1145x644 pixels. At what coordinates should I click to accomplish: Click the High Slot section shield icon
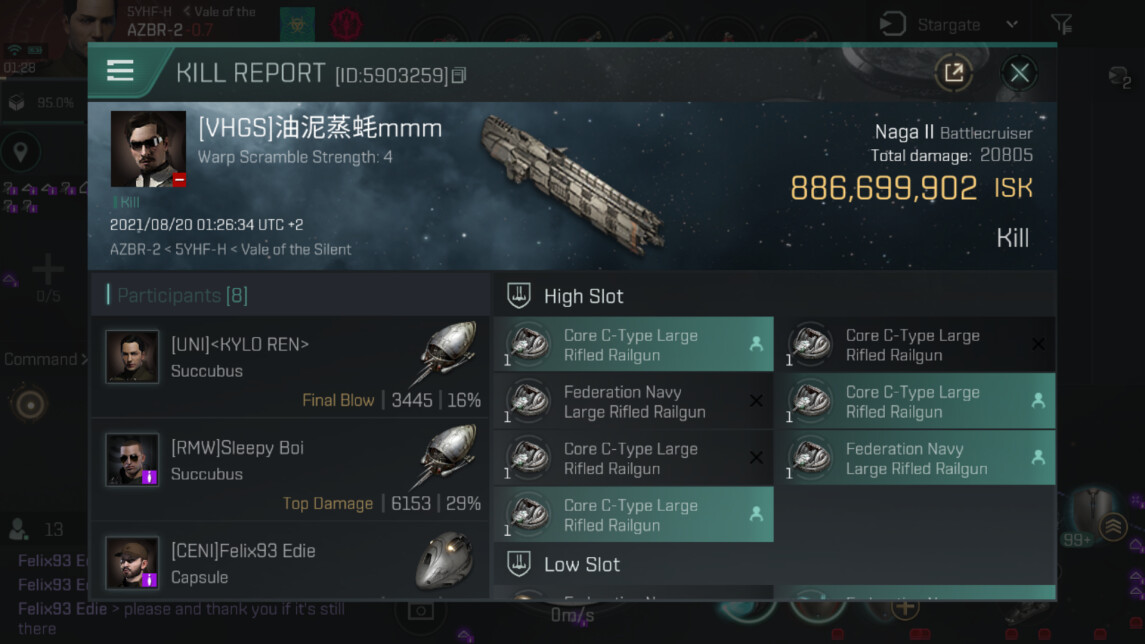tap(518, 296)
